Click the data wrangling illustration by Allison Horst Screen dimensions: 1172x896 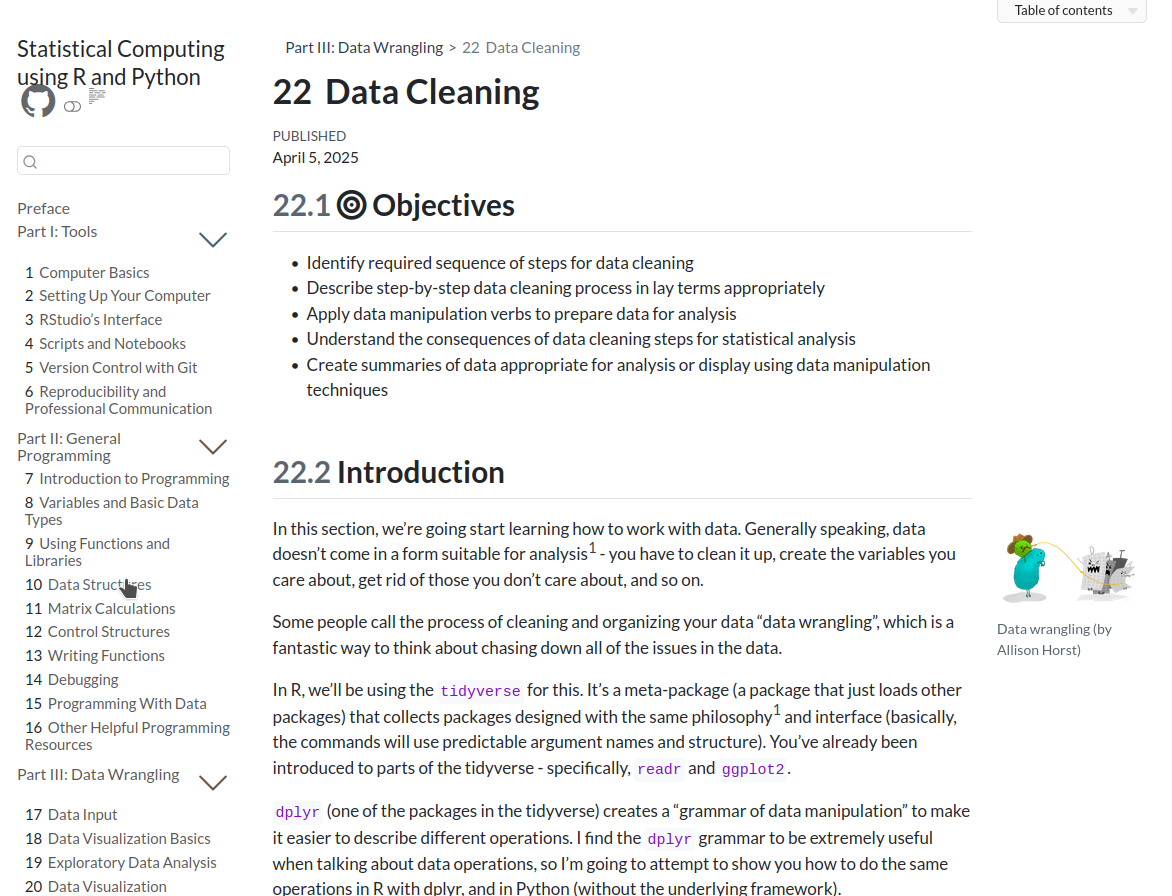1067,565
